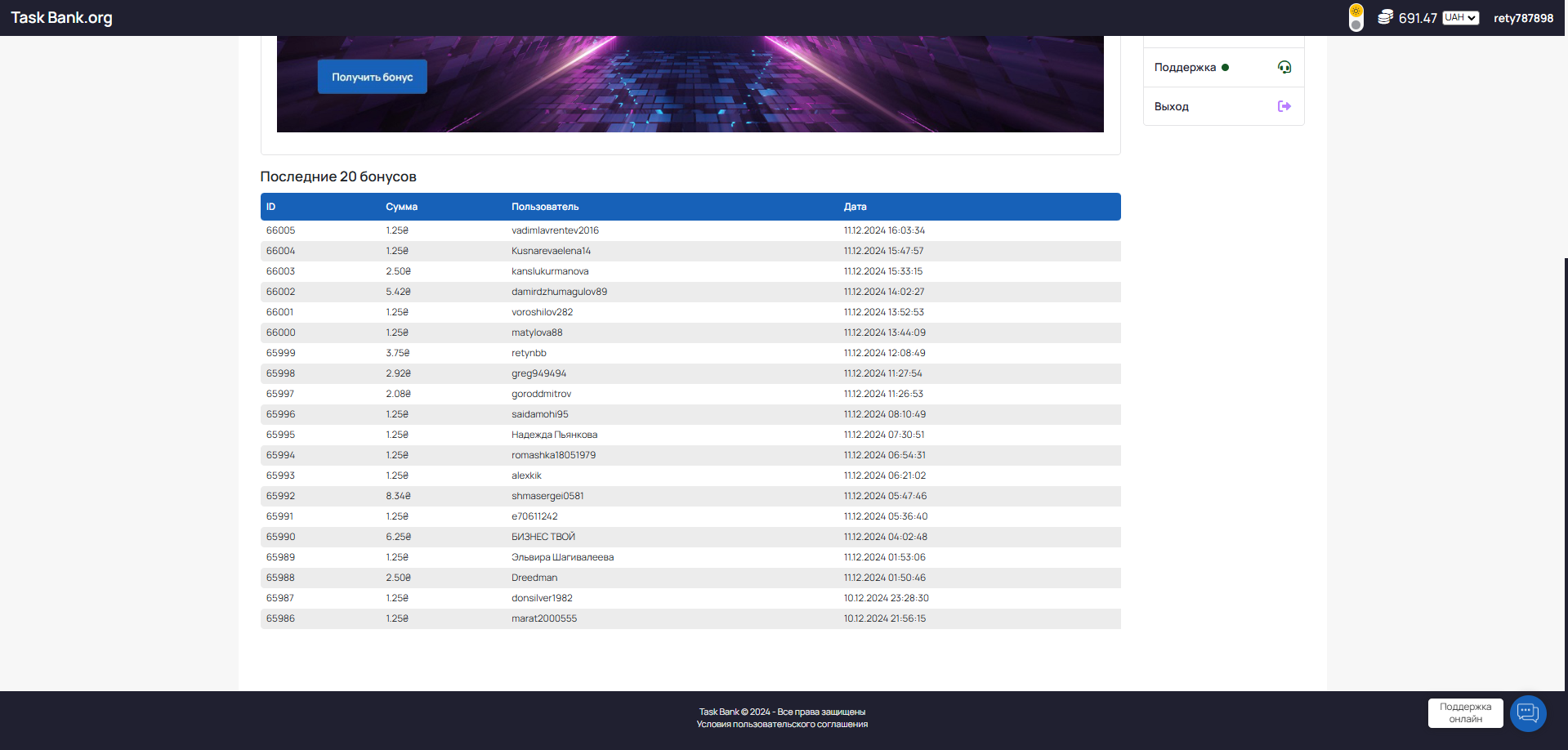Select user saidamohi95
1568x750 pixels.
539,414
